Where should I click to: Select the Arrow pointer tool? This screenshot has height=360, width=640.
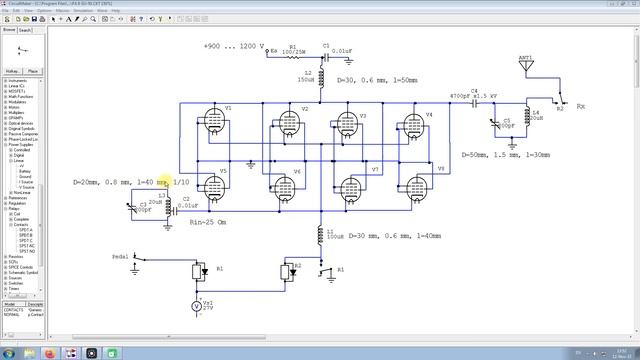[x=53, y=19]
